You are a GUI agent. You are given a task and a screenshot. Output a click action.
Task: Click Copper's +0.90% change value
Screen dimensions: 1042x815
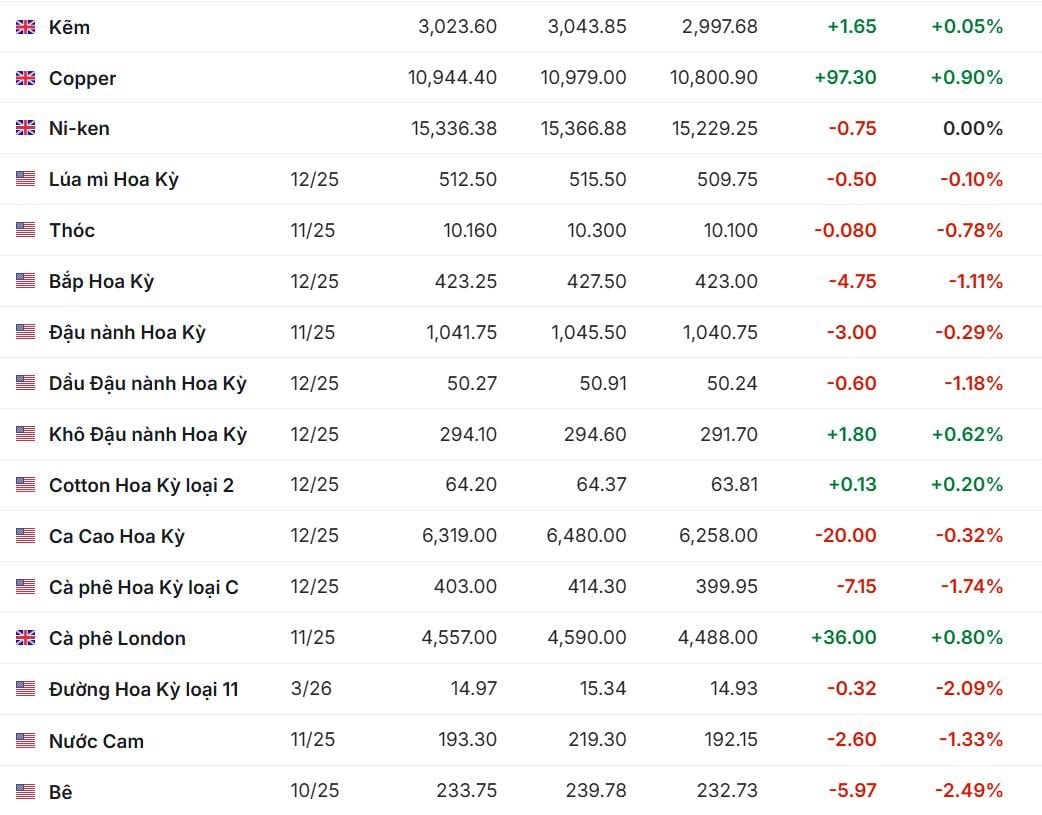pyautogui.click(x=966, y=78)
